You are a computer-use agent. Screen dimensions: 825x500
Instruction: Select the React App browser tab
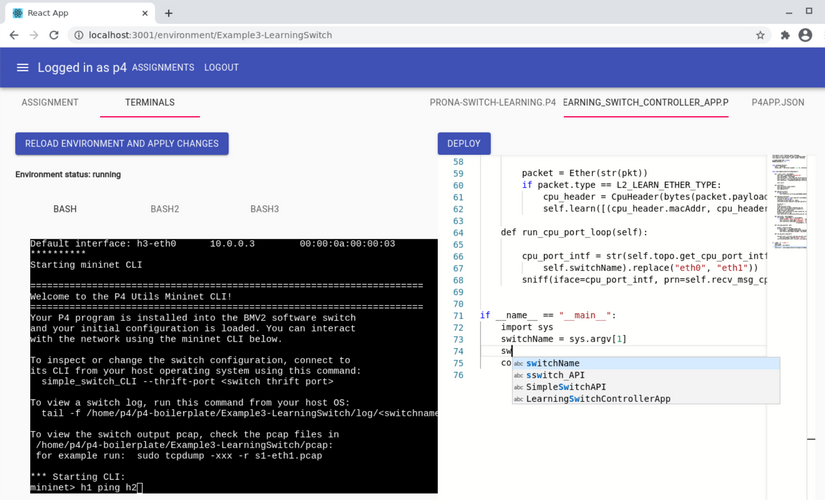(80, 13)
